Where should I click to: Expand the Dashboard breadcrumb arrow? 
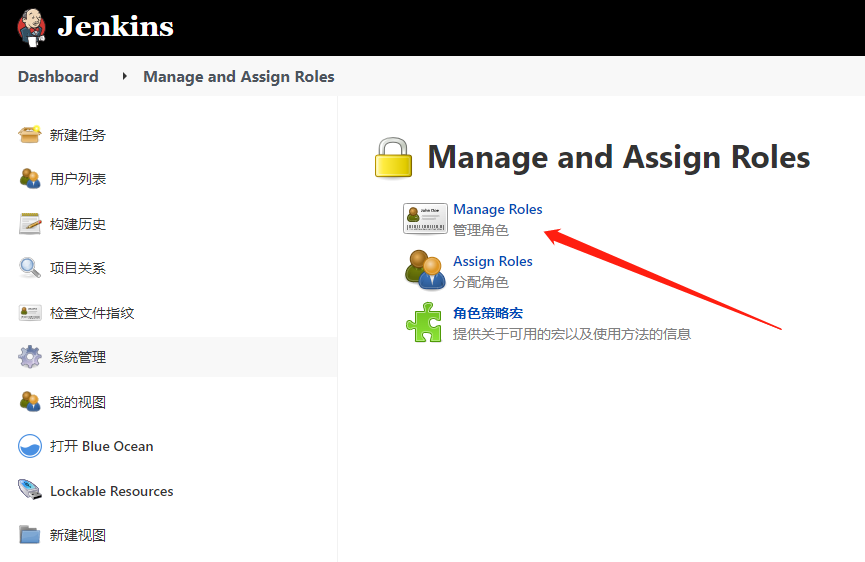(124, 77)
